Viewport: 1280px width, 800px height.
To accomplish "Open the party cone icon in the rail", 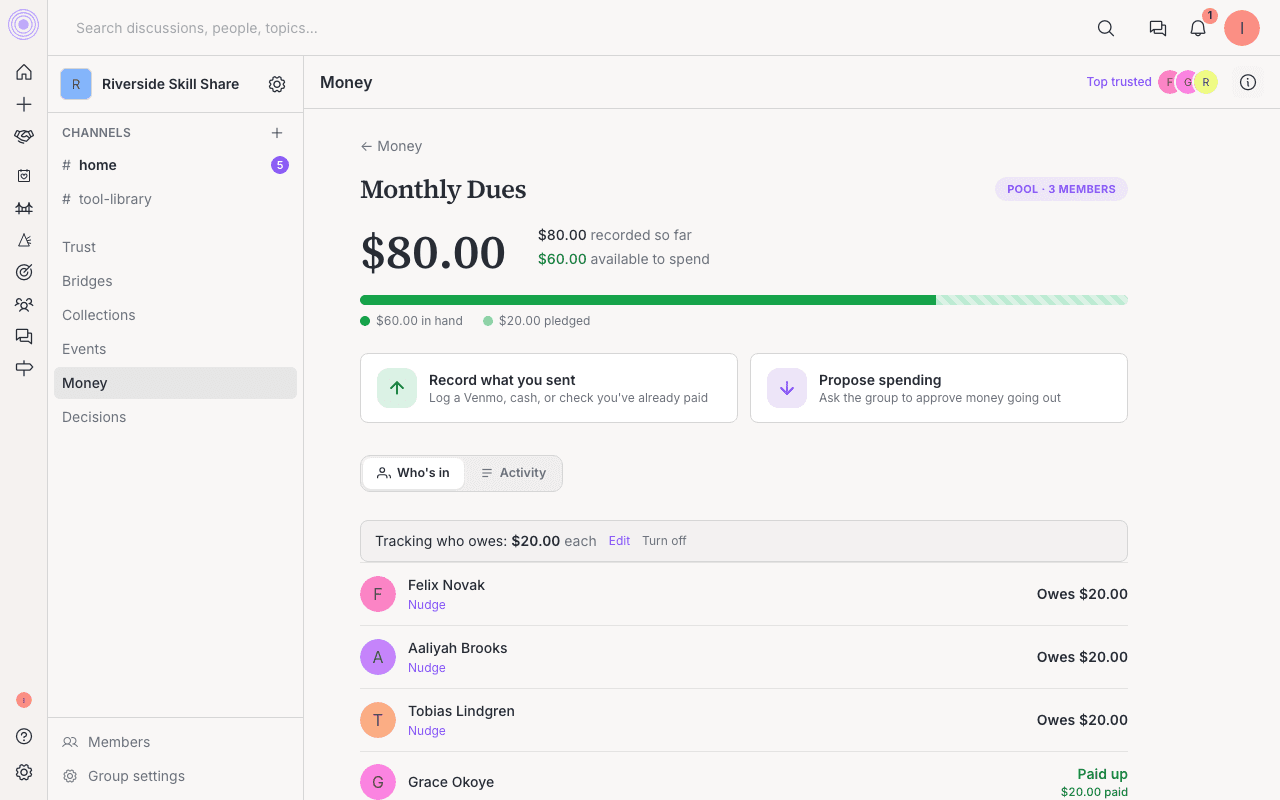I will click(x=24, y=240).
